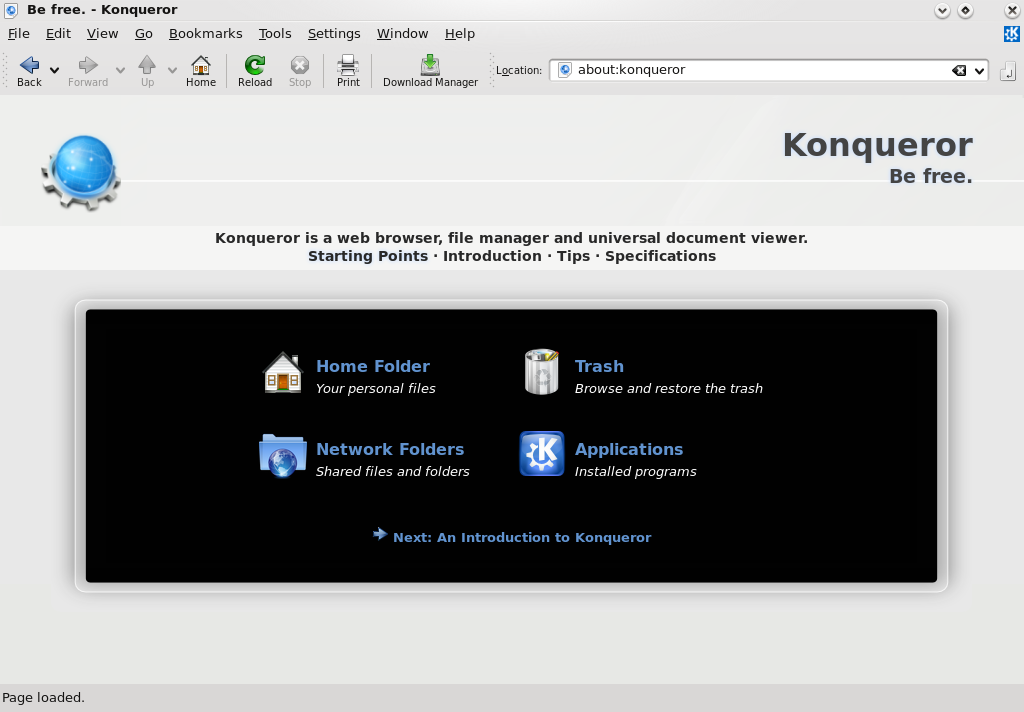The height and width of the screenshot is (712, 1024).
Task: Open the View menu
Action: [x=103, y=33]
